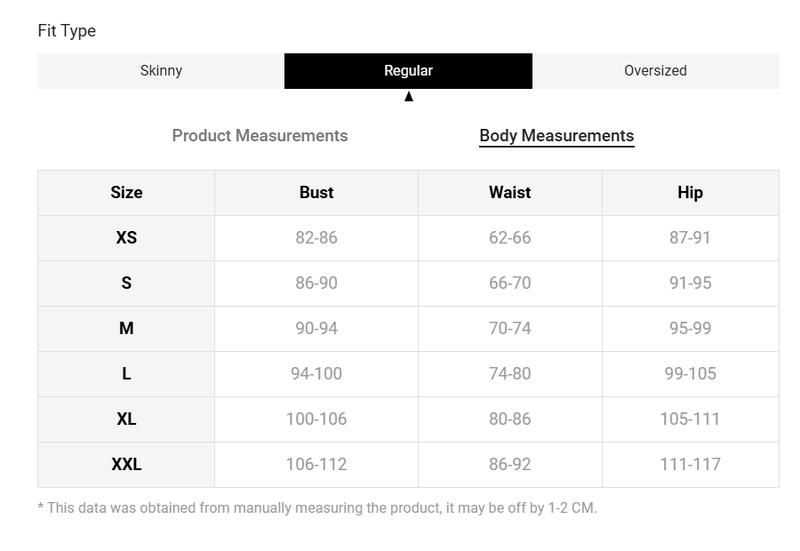The width and height of the screenshot is (800, 551).
Task: Select the M size row label
Action: (x=126, y=329)
